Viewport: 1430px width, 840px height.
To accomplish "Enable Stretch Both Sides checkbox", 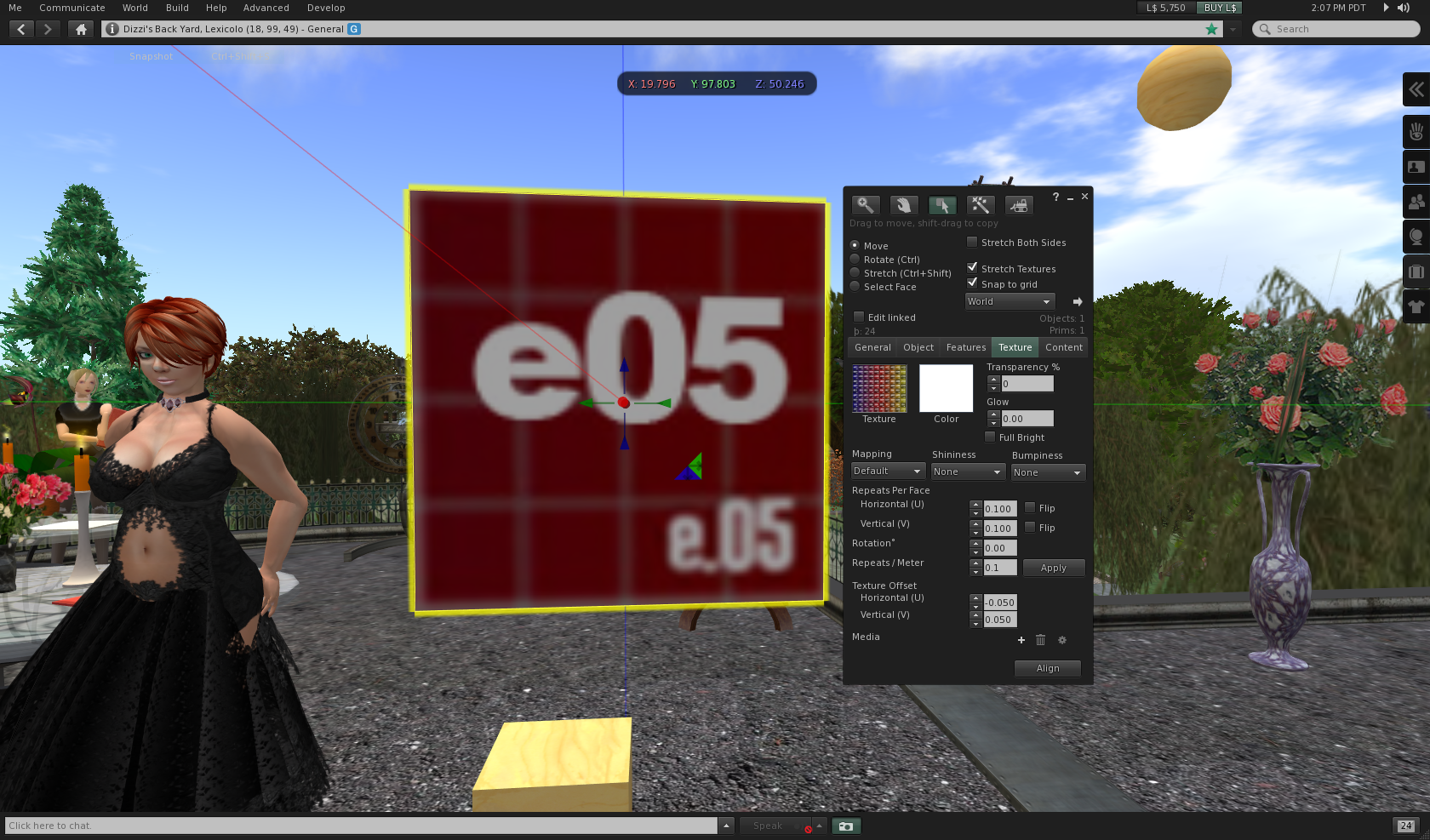I will 972,243.
